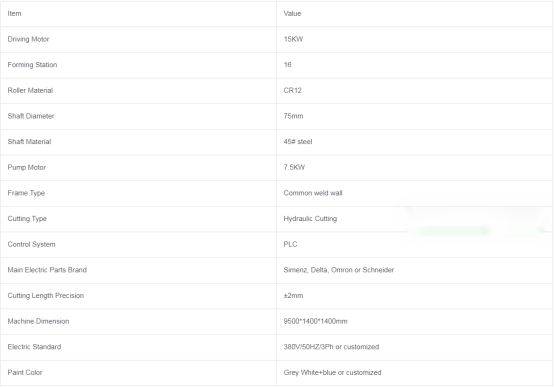
Task: Select the 'Forming Station' row label
Action: point(32,65)
